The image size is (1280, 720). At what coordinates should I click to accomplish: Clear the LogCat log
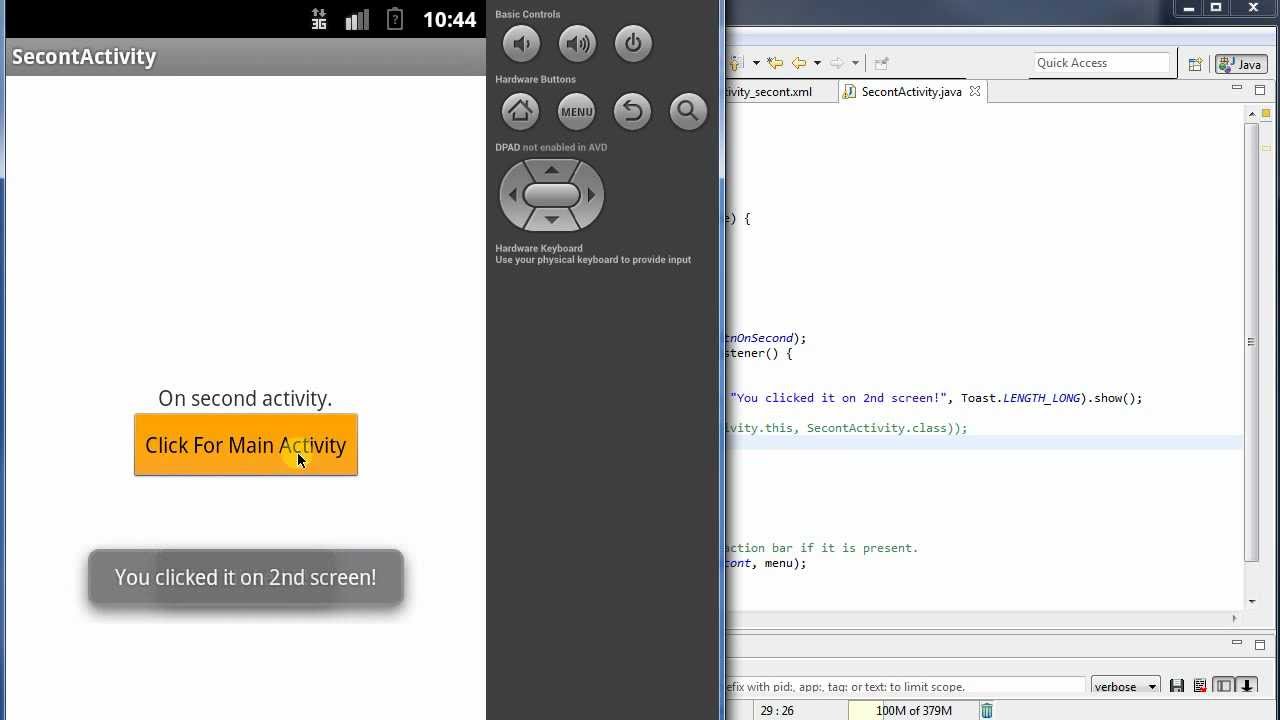coord(1200,686)
